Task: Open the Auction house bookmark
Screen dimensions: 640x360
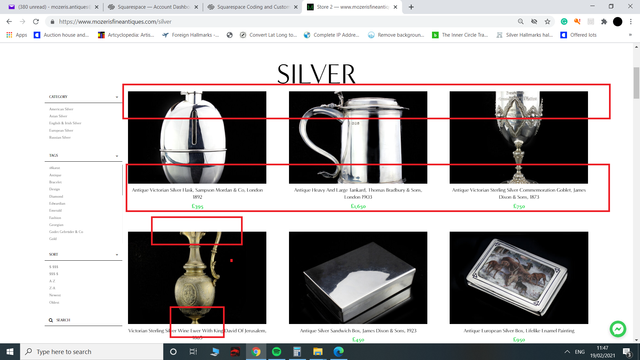Action: coord(61,35)
